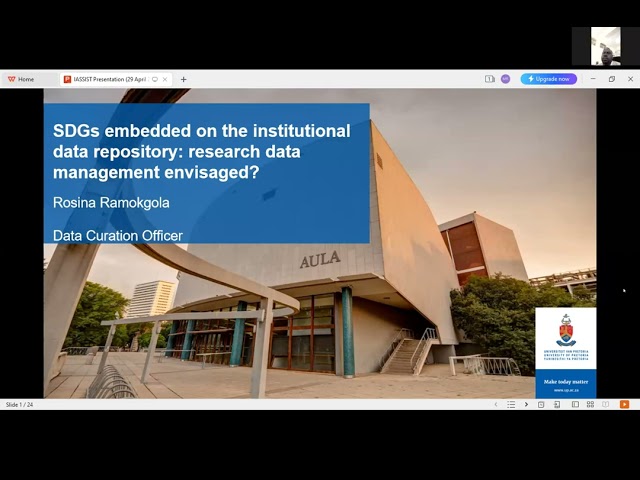
Task: Restore down the WPS window
Action: (x=611, y=79)
